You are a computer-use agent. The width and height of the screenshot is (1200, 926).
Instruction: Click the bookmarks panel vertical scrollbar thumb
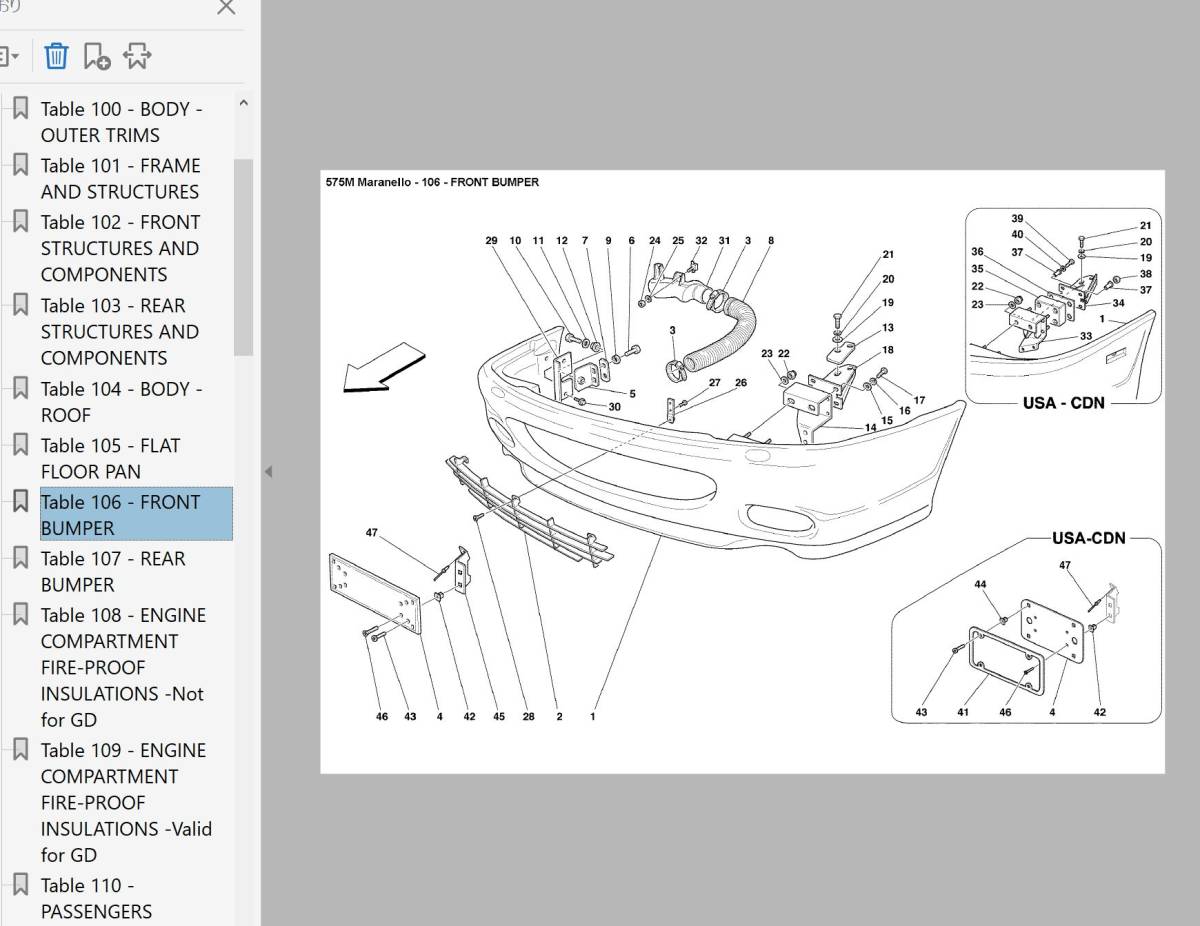[x=243, y=255]
